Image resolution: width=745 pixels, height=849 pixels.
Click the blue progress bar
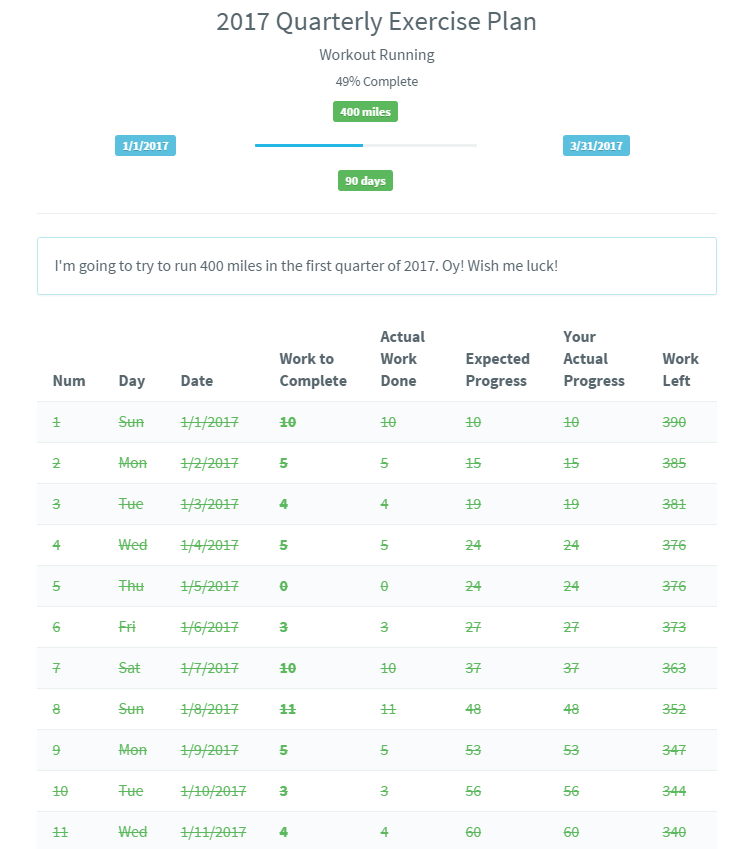point(365,145)
